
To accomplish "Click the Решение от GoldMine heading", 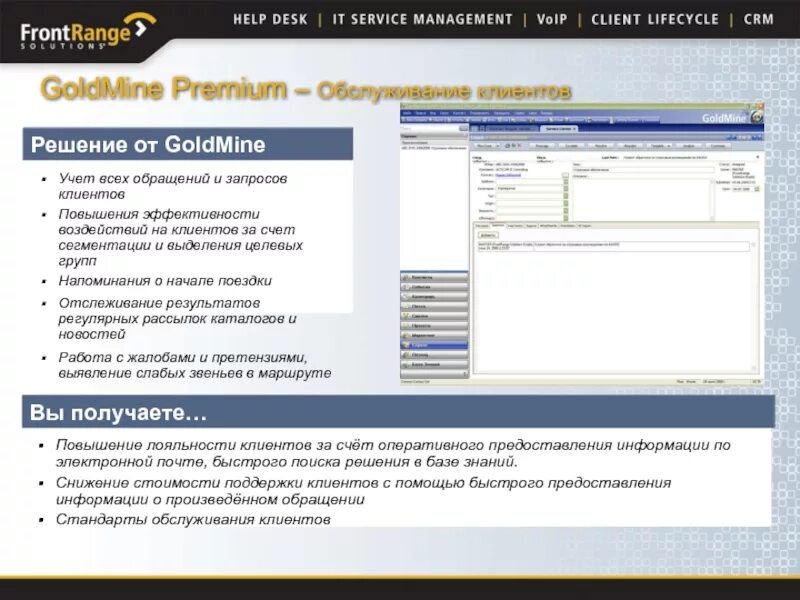I will point(148,144).
